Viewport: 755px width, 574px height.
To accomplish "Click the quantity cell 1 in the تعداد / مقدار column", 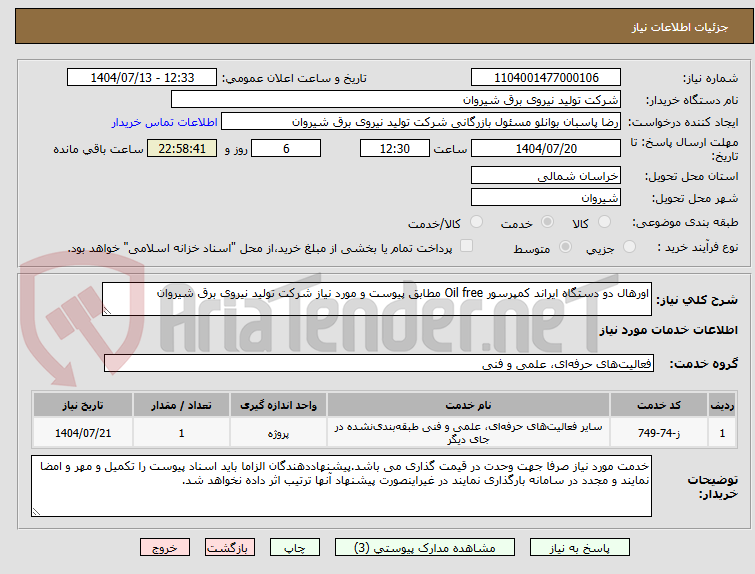I will (x=182, y=433).
